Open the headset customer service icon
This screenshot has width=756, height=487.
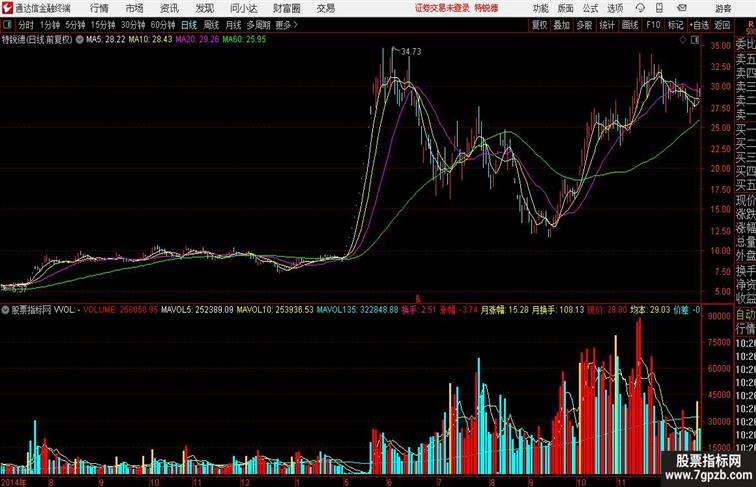(640, 8)
